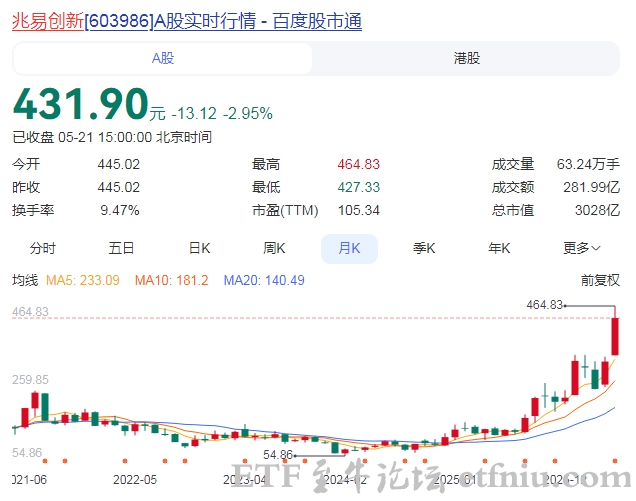
Task: Click the MA5: 233.09 indicator label
Action: pyautogui.click(x=83, y=280)
